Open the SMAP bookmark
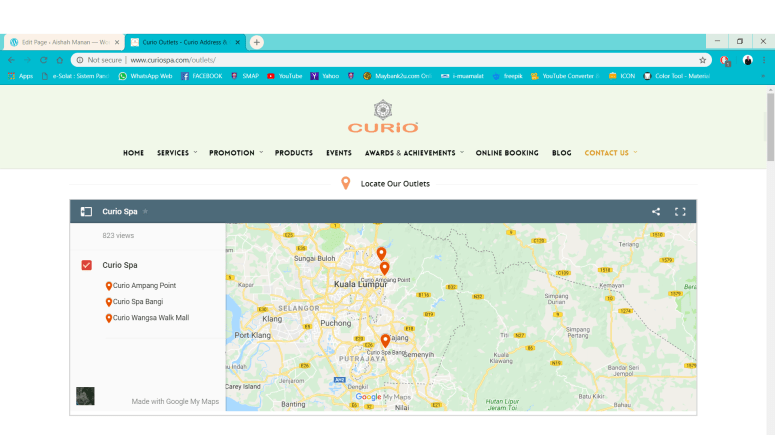Viewport: 775px width, 435px height. pyautogui.click(x=245, y=76)
